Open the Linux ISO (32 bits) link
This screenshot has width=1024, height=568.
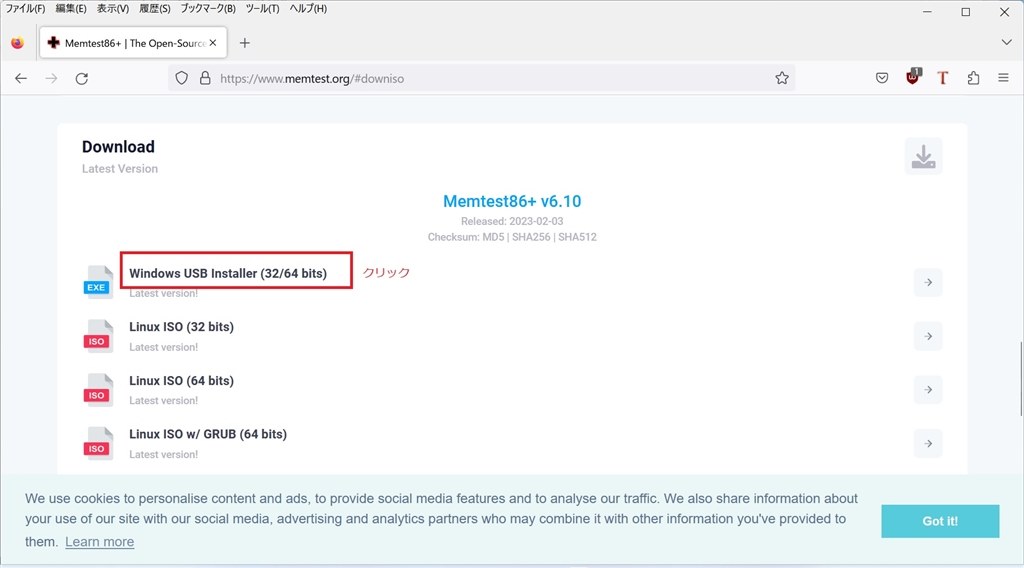[182, 326]
